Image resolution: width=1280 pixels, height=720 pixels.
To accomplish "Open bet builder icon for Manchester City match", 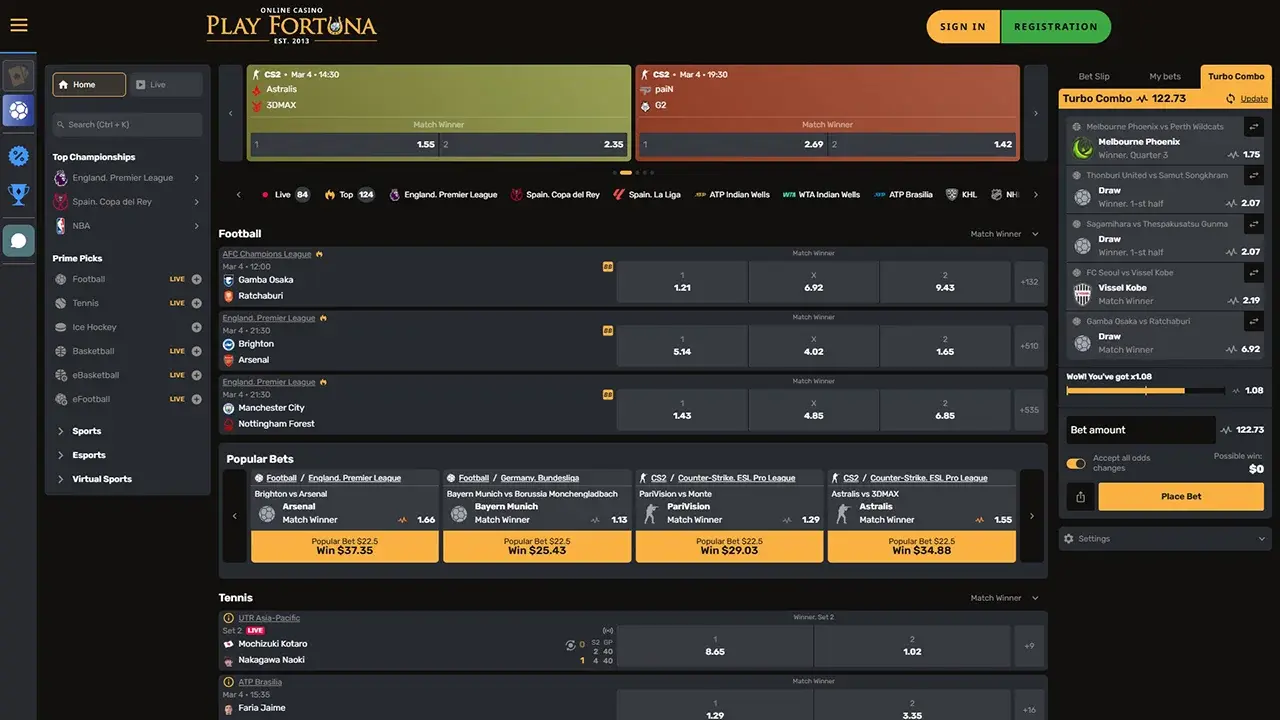I will point(608,395).
